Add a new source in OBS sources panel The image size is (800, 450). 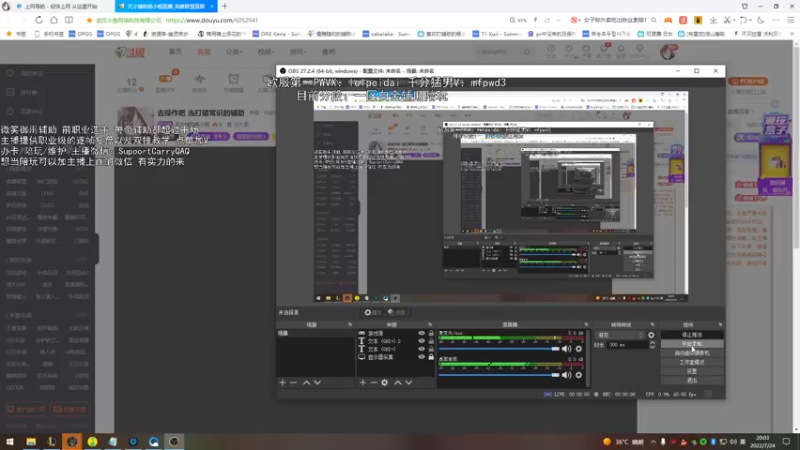click(x=362, y=382)
